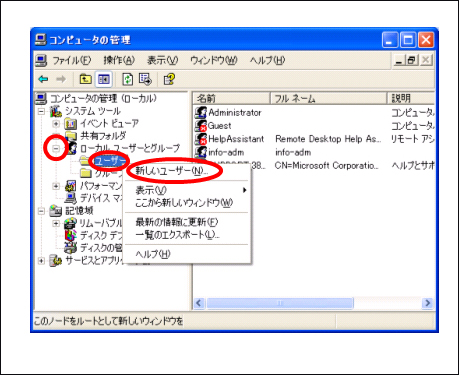Click the Disk Defragmenter (ディスク デフ) icon
The image size is (459, 375).
tap(70, 235)
